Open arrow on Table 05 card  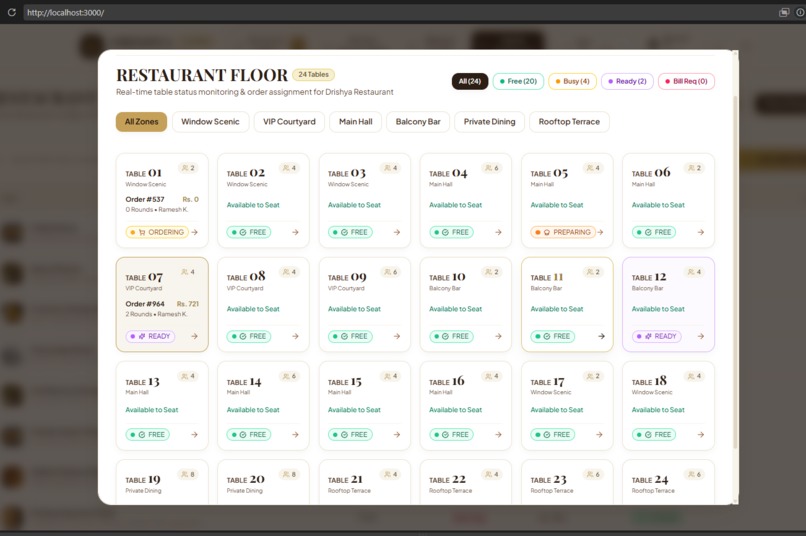point(600,232)
